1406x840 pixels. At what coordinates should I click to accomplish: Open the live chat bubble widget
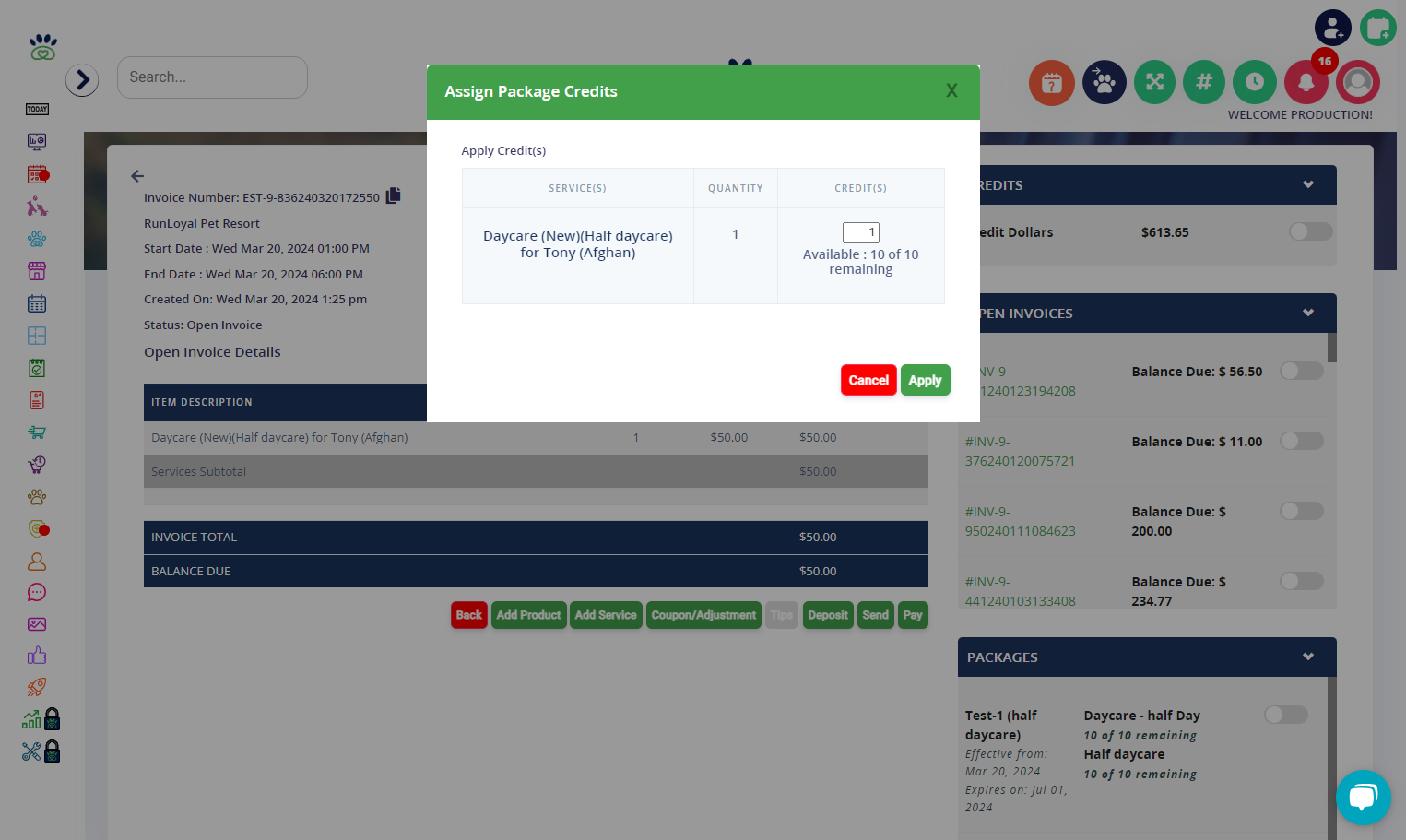(x=1364, y=798)
